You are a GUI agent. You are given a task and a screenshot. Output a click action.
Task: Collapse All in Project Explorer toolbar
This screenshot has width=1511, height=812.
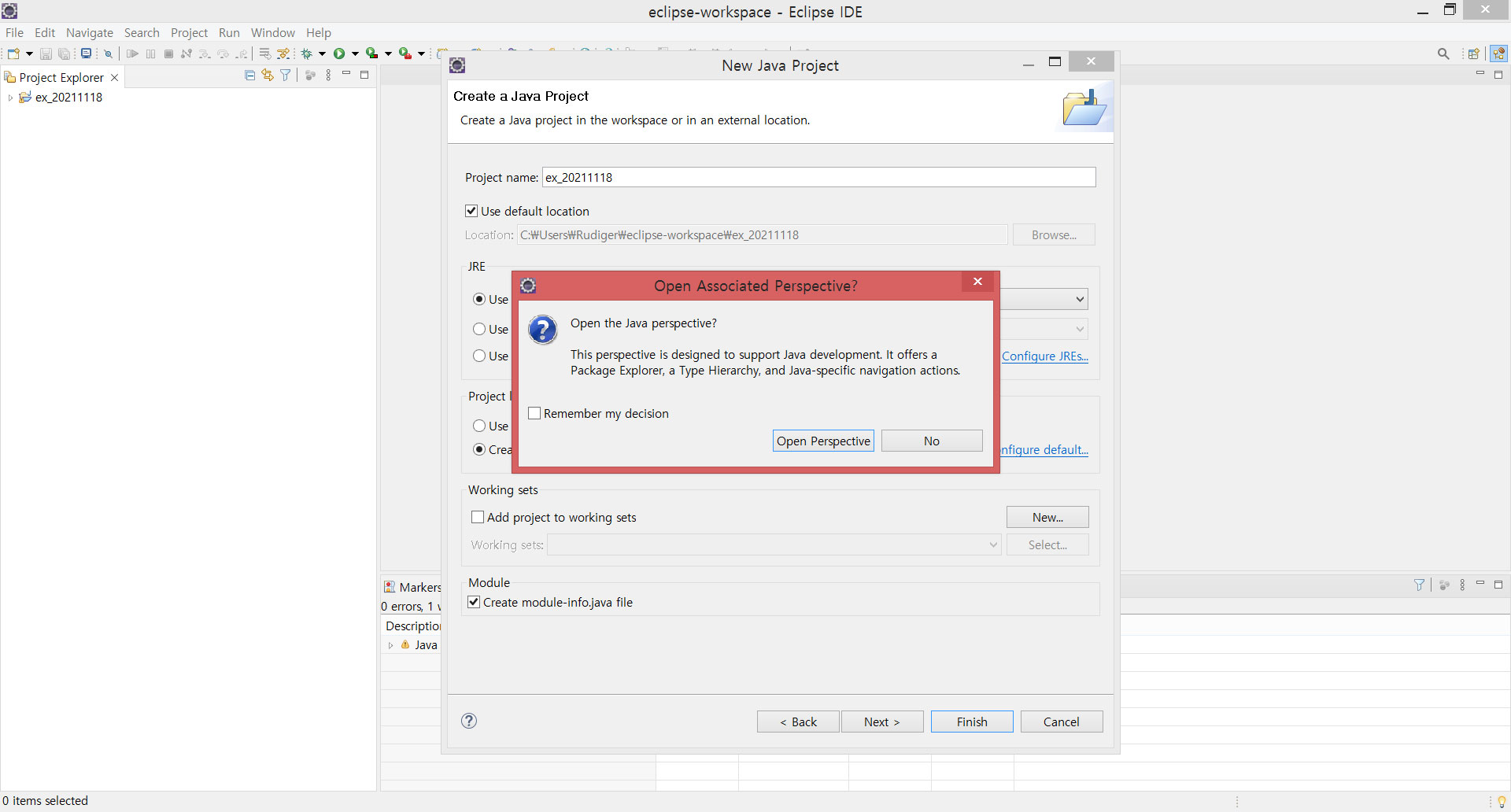[x=250, y=76]
